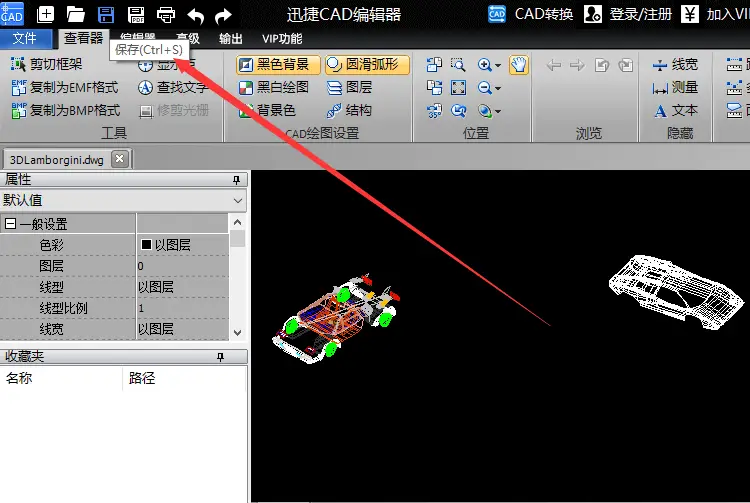Viewport: 750px width, 503px height.
Task: Toggle 线宽 line width display
Action: [x=675, y=64]
